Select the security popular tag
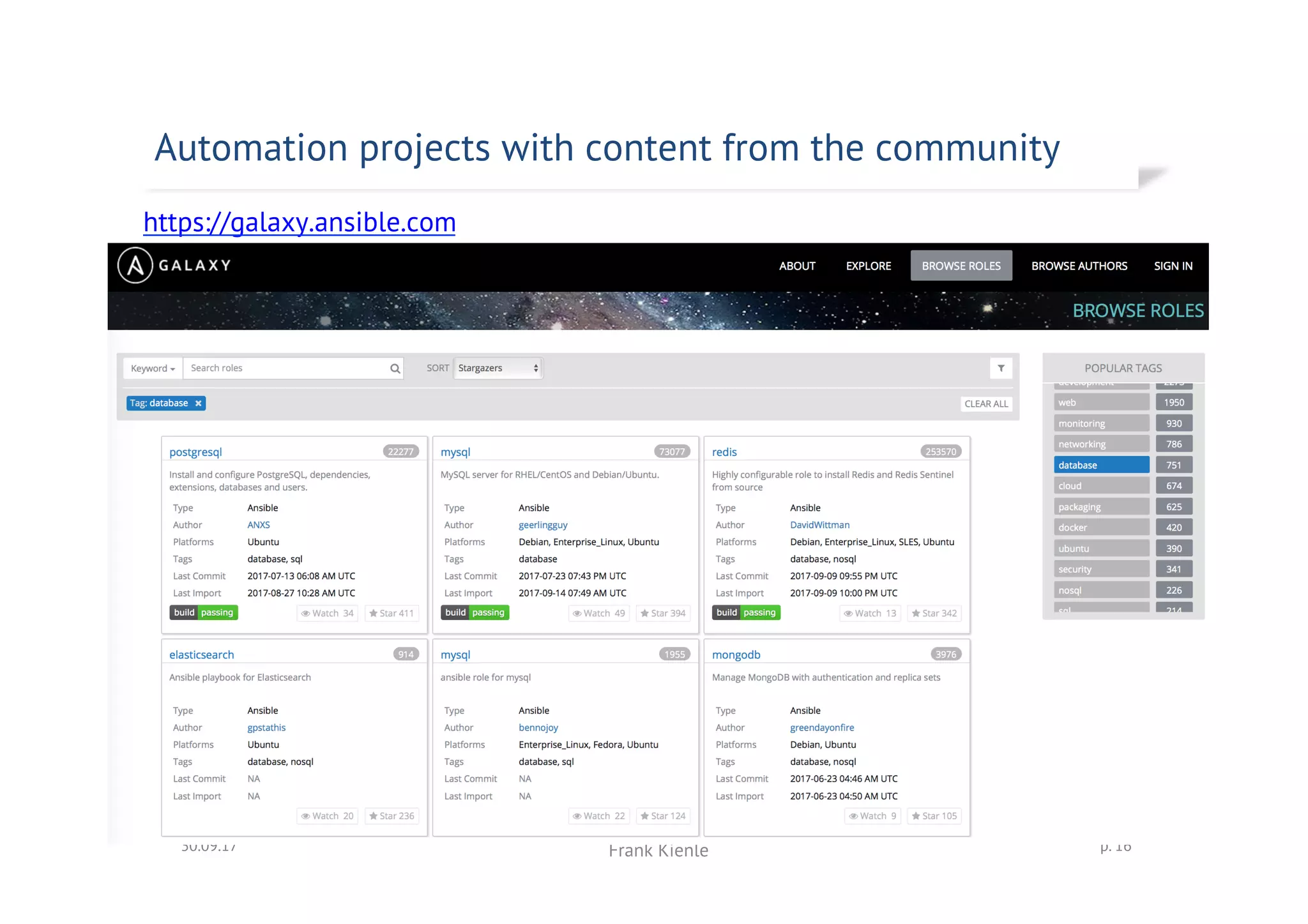 pos(1101,569)
